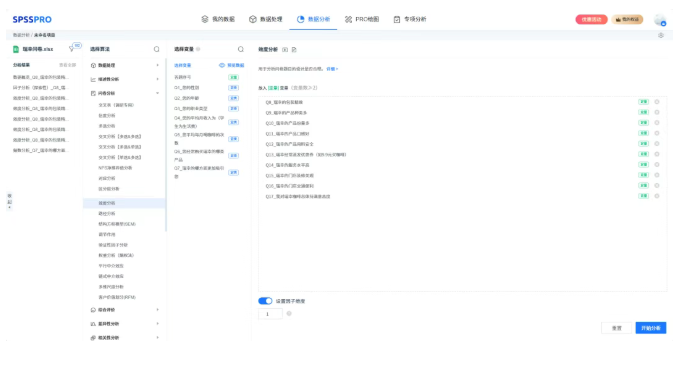Open the first analysis result with Q8
This screenshot has width=688, height=374.
point(41,77)
